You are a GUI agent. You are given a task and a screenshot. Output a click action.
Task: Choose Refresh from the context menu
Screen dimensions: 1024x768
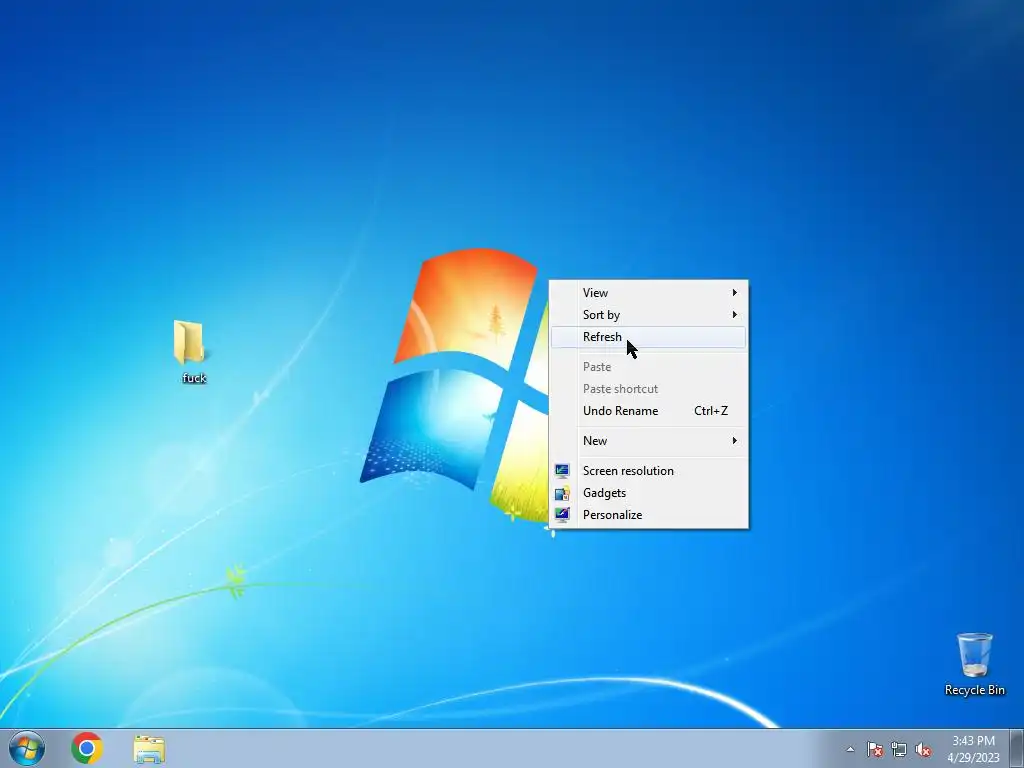click(648, 337)
